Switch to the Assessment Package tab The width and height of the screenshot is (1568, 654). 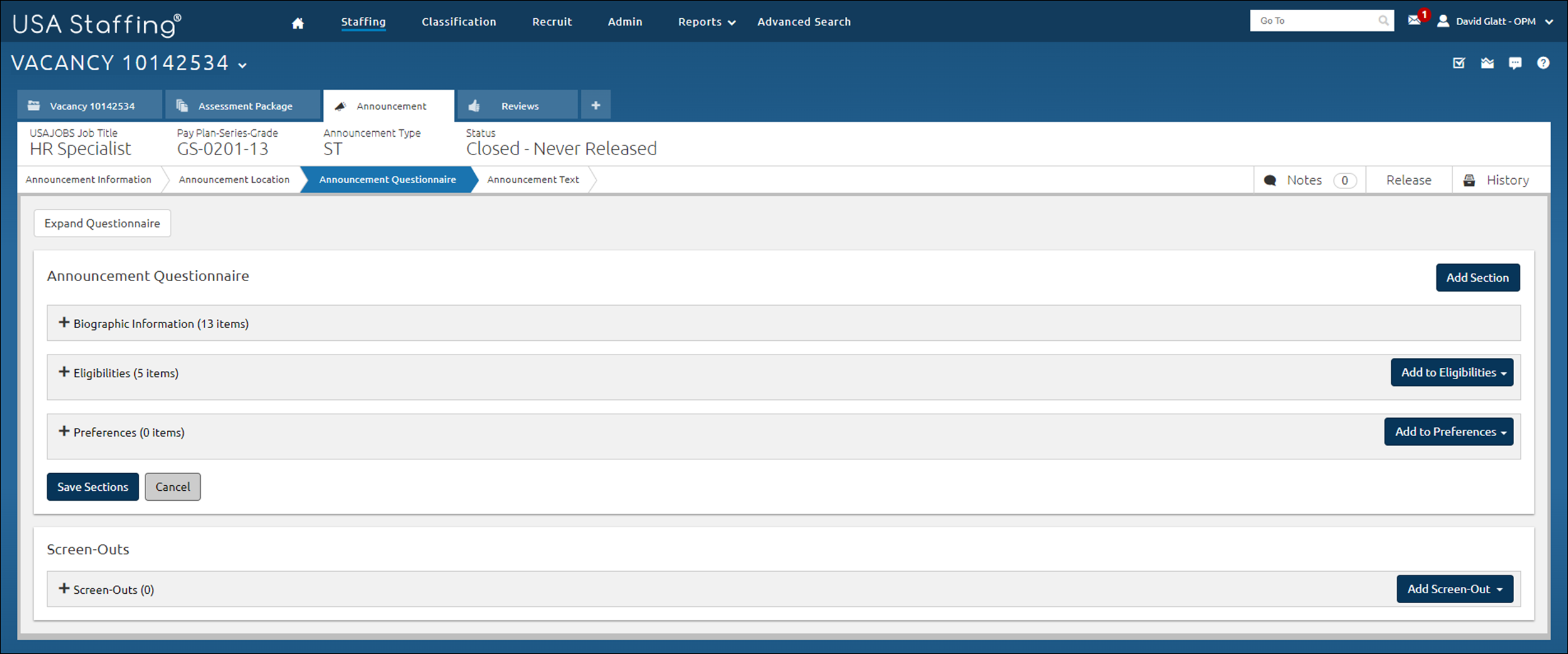[243, 105]
